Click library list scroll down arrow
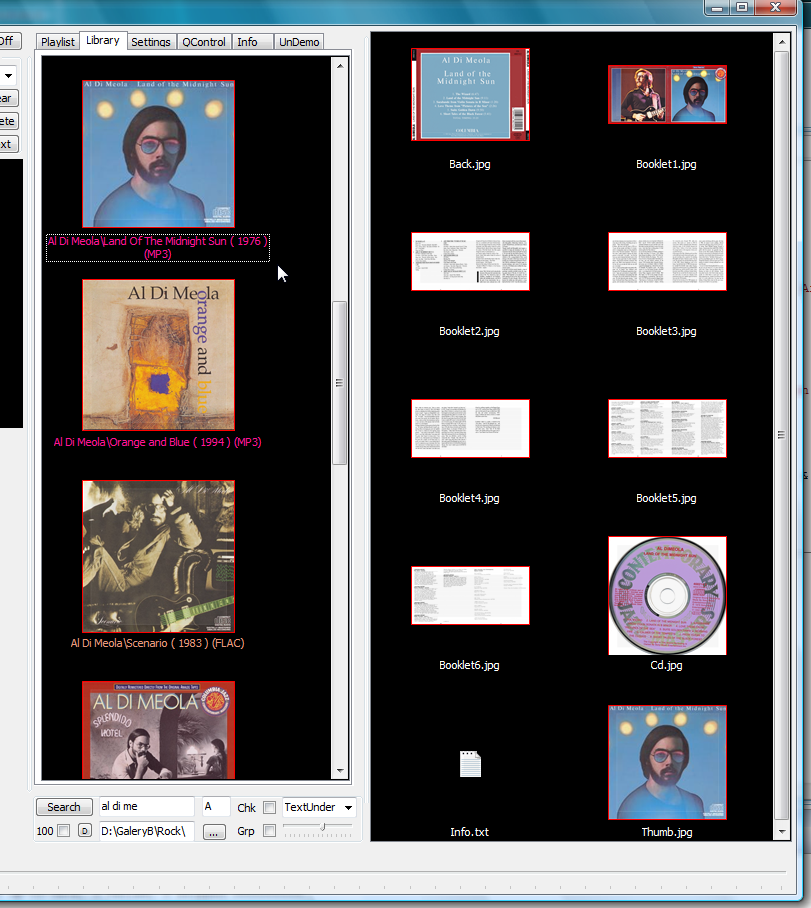The width and height of the screenshot is (811, 908). (340, 771)
